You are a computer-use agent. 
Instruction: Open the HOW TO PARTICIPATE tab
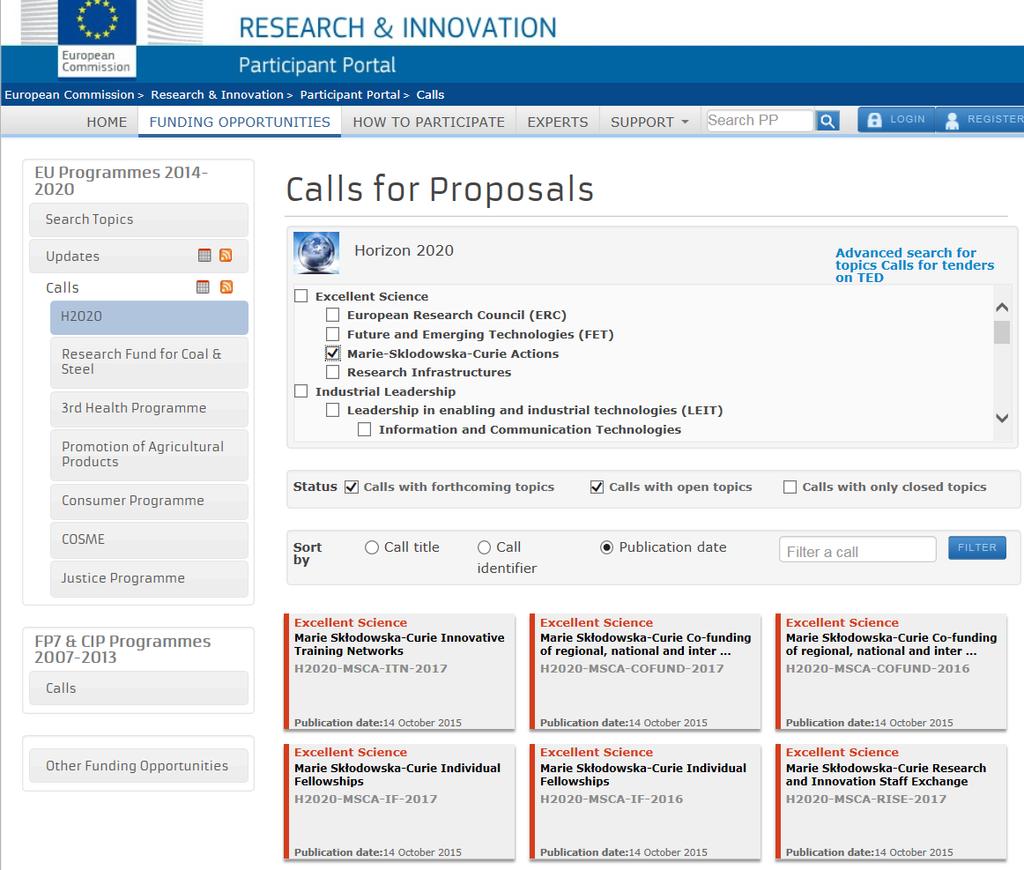[428, 122]
